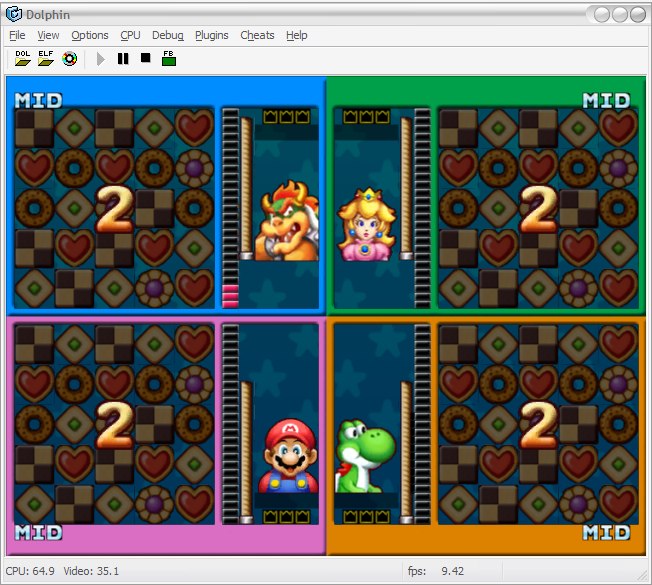Click the countdown 2 on Mario's board
This screenshot has height=585, width=652.
coord(114,425)
